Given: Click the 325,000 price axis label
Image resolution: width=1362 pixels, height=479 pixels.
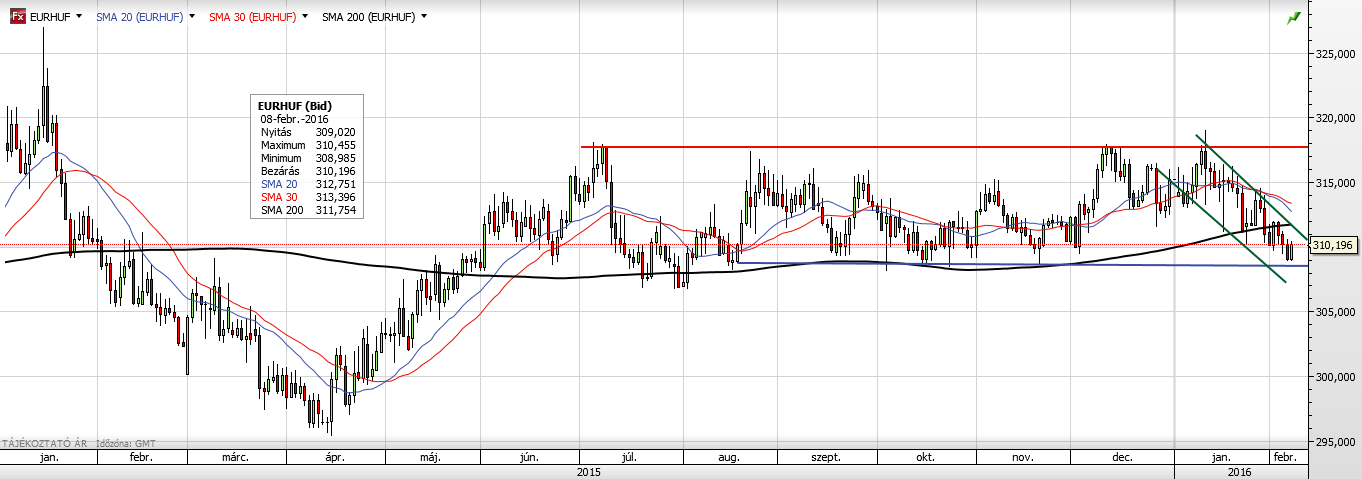Looking at the screenshot, I should [x=1334, y=53].
